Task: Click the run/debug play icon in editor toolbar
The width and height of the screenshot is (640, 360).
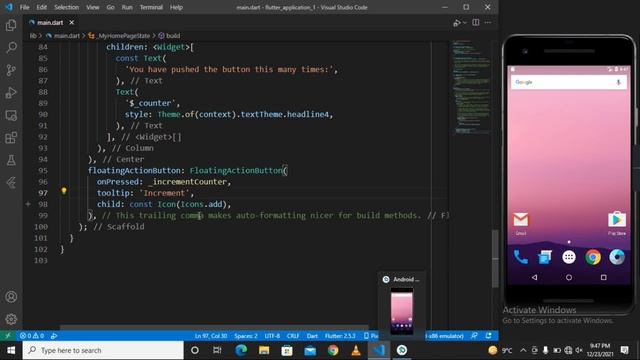Action: pyautogui.click(x=457, y=23)
